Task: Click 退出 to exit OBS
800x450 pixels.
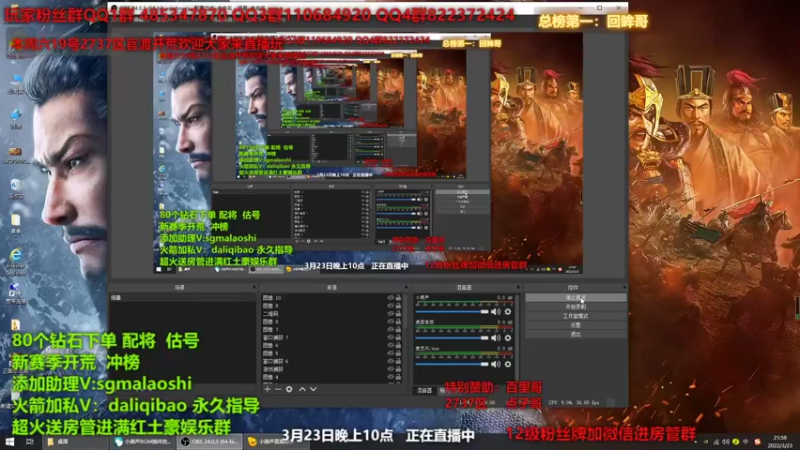Action: pyautogui.click(x=576, y=334)
